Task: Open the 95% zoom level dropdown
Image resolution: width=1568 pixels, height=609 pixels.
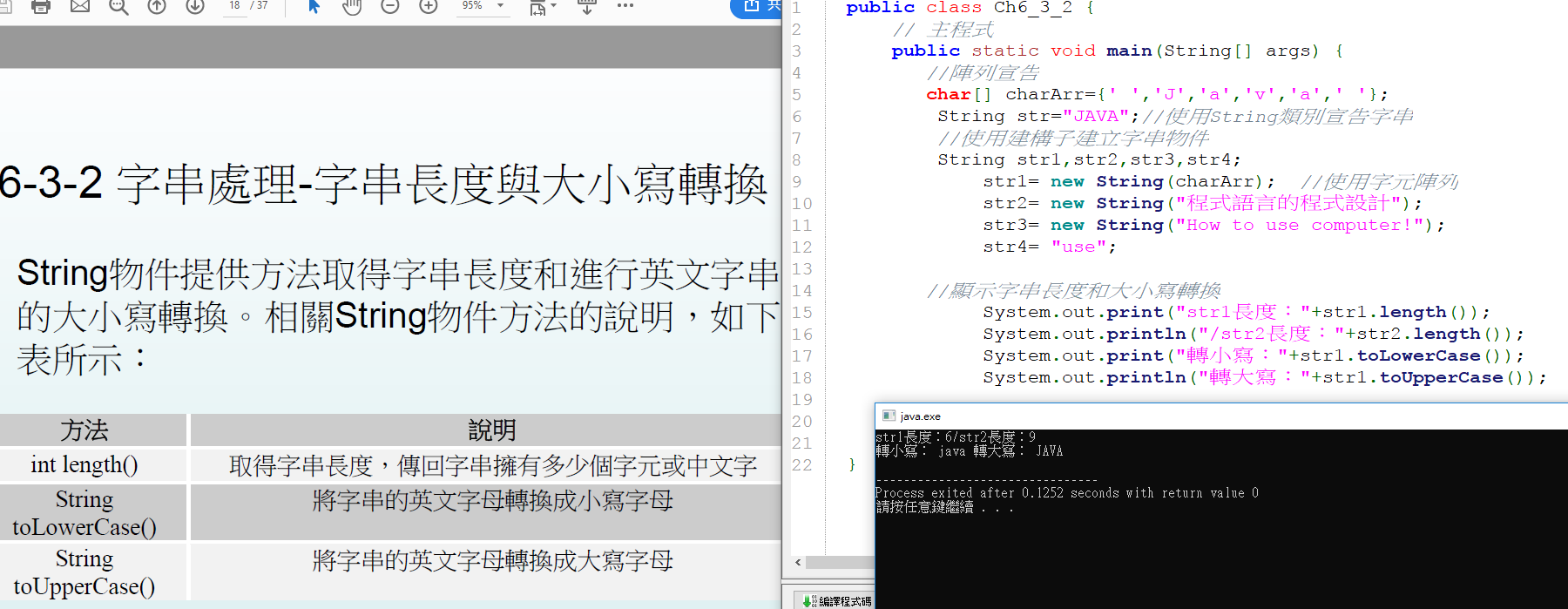Action: [x=500, y=6]
